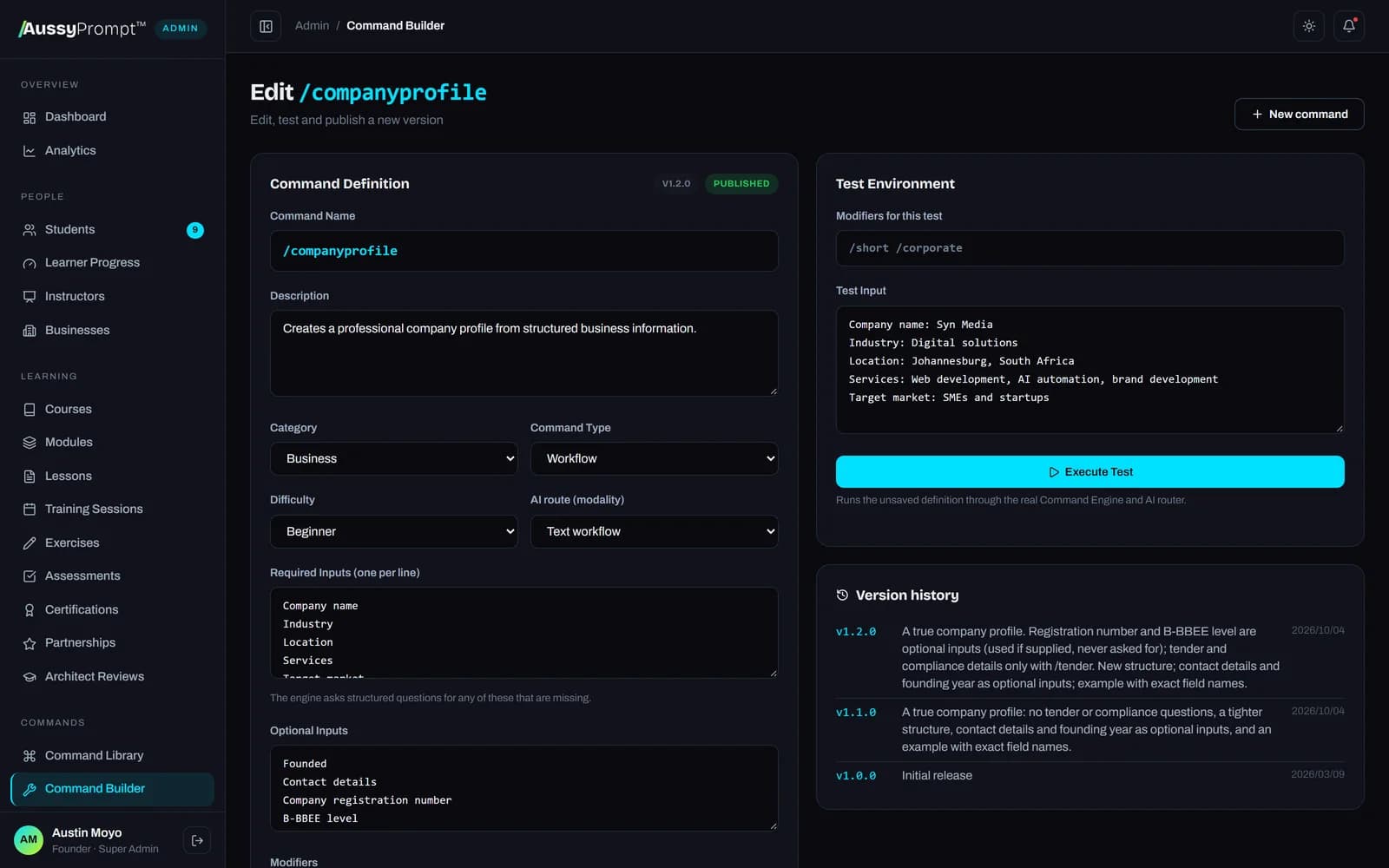1389x868 pixels.
Task: Click the Instructors icon in sidebar
Action: coord(30,297)
